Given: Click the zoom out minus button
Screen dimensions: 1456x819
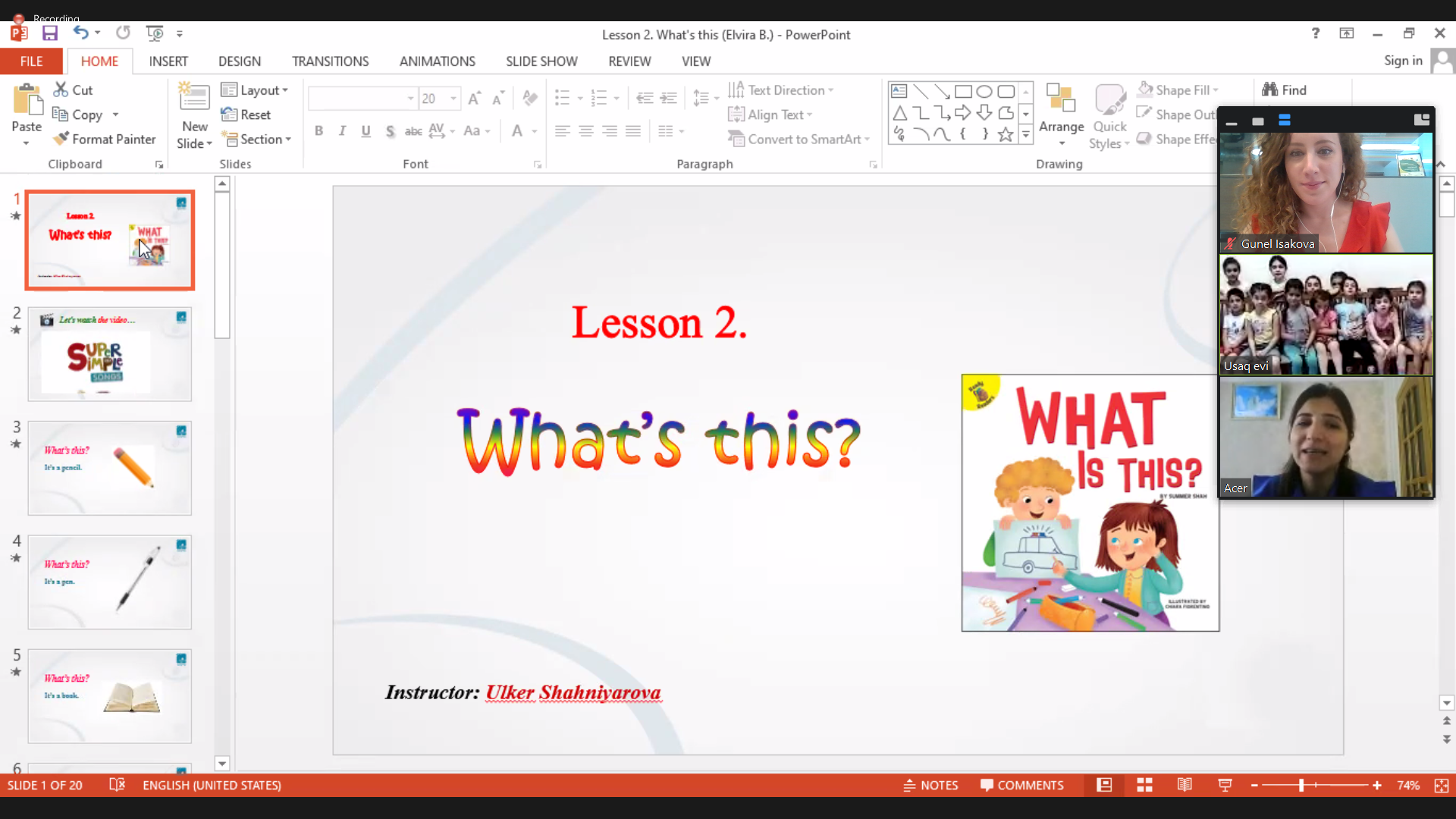Looking at the screenshot, I should (1254, 786).
